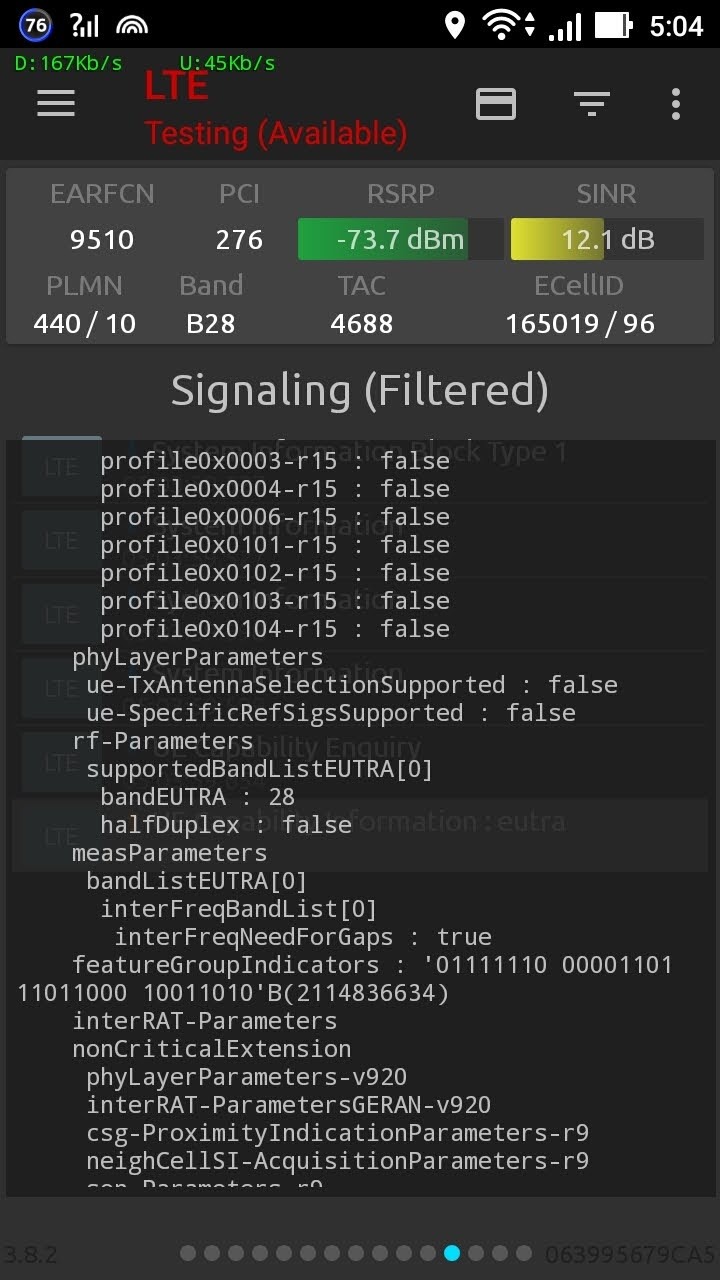
Task: Select the rf-Parameters entry
Action: point(162,741)
